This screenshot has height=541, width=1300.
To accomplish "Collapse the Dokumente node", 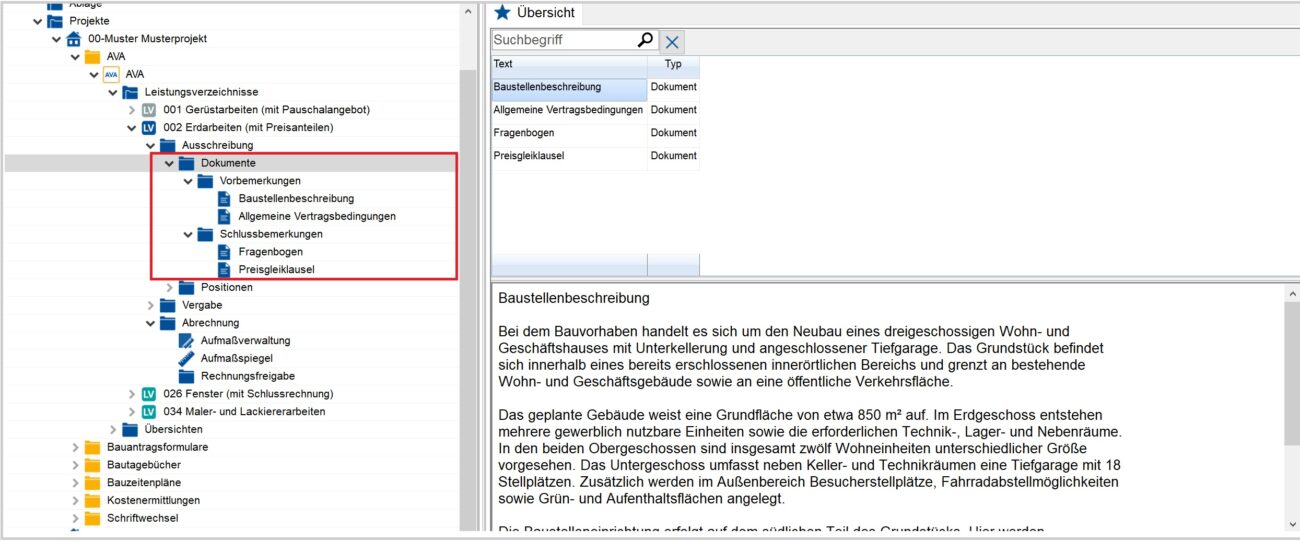I will click(169, 163).
